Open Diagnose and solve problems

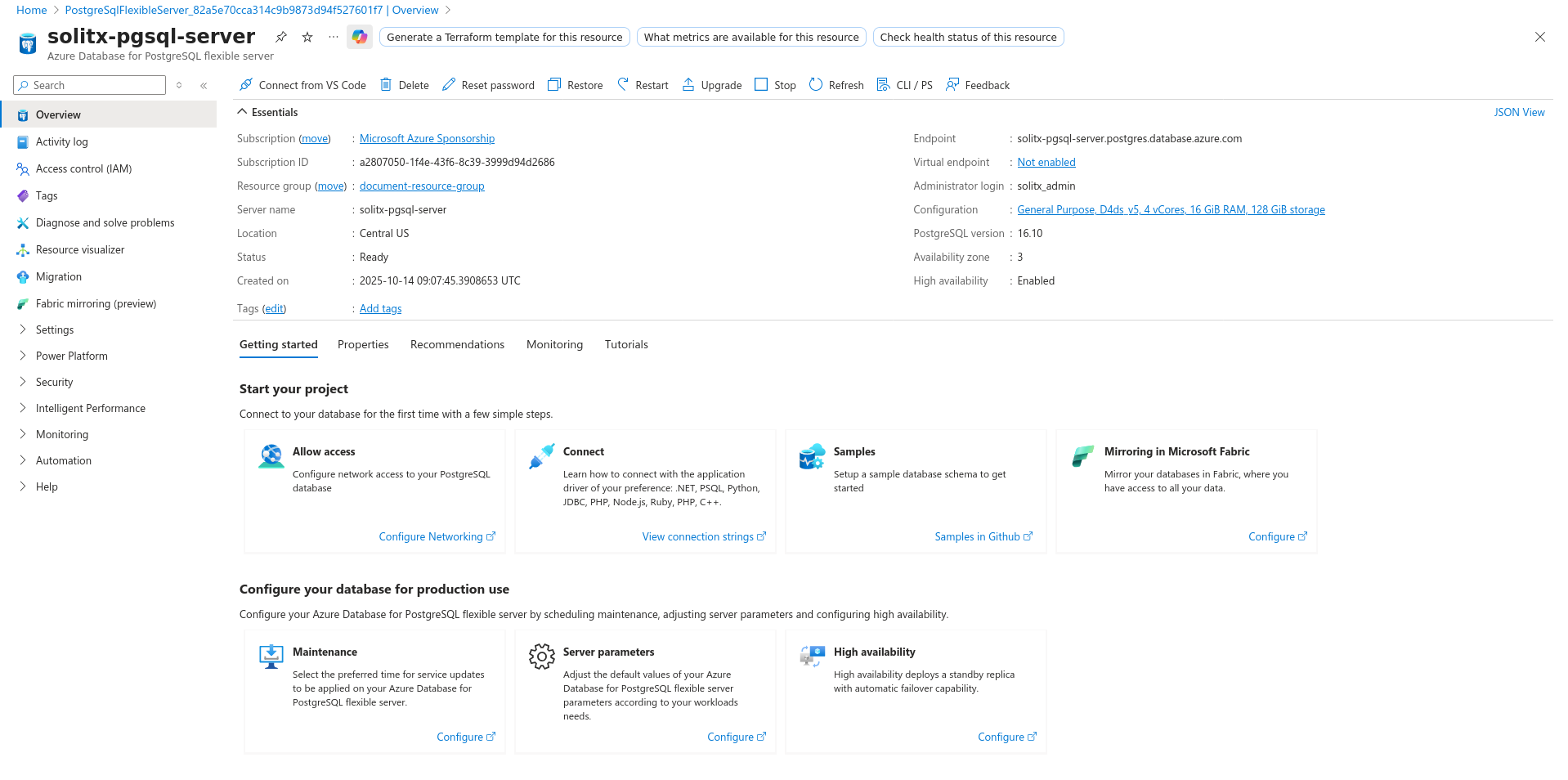[x=109, y=222]
